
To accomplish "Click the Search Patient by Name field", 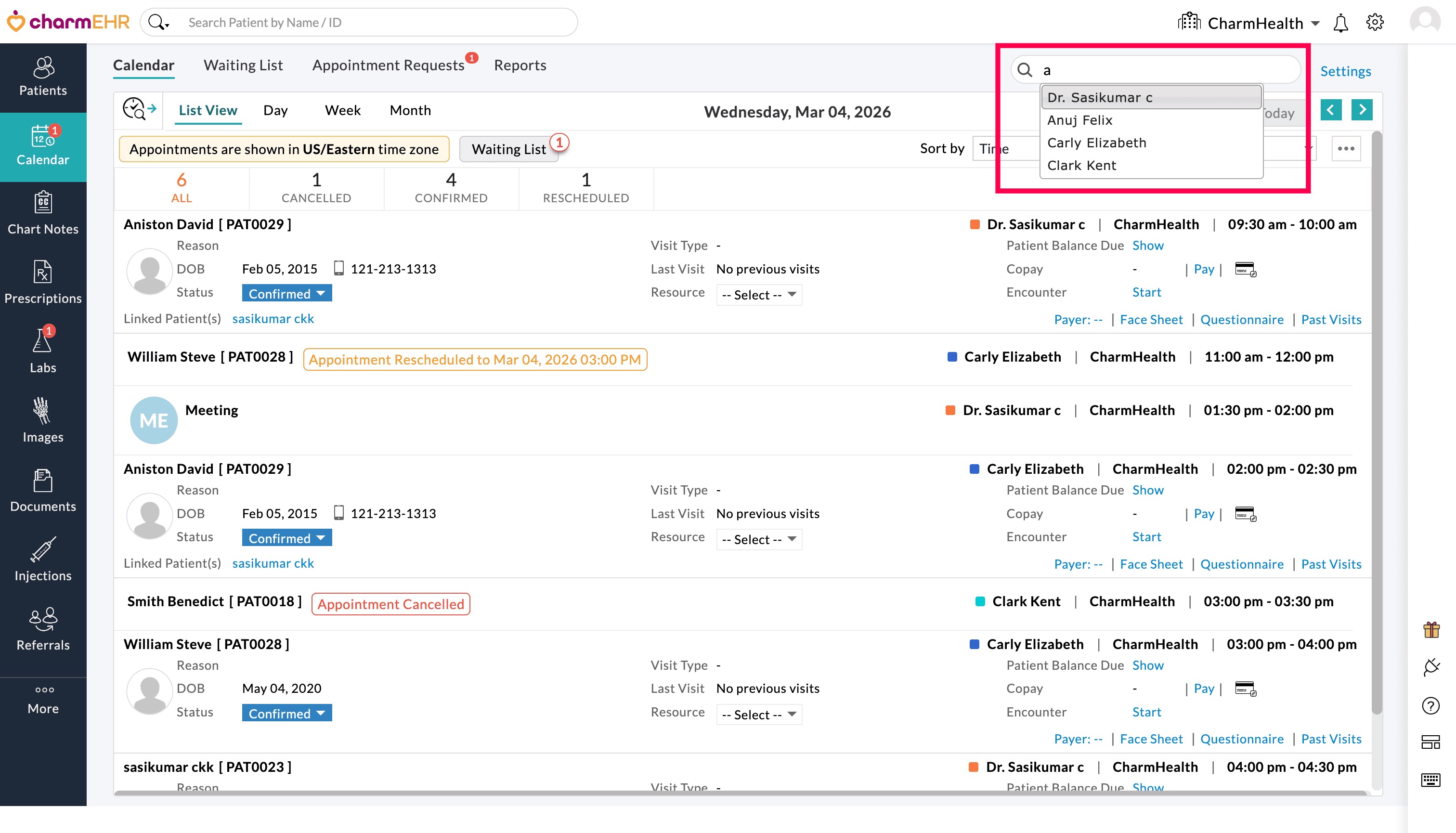I will click(x=361, y=22).
